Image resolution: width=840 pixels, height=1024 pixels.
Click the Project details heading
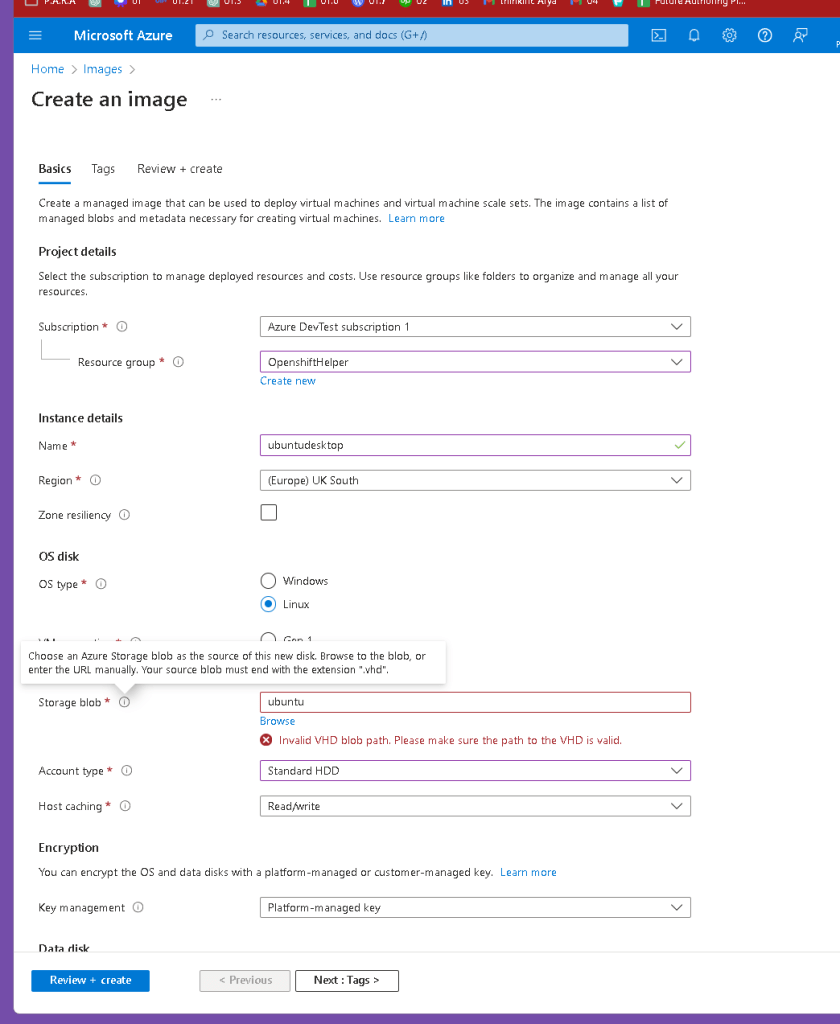[x=77, y=251]
